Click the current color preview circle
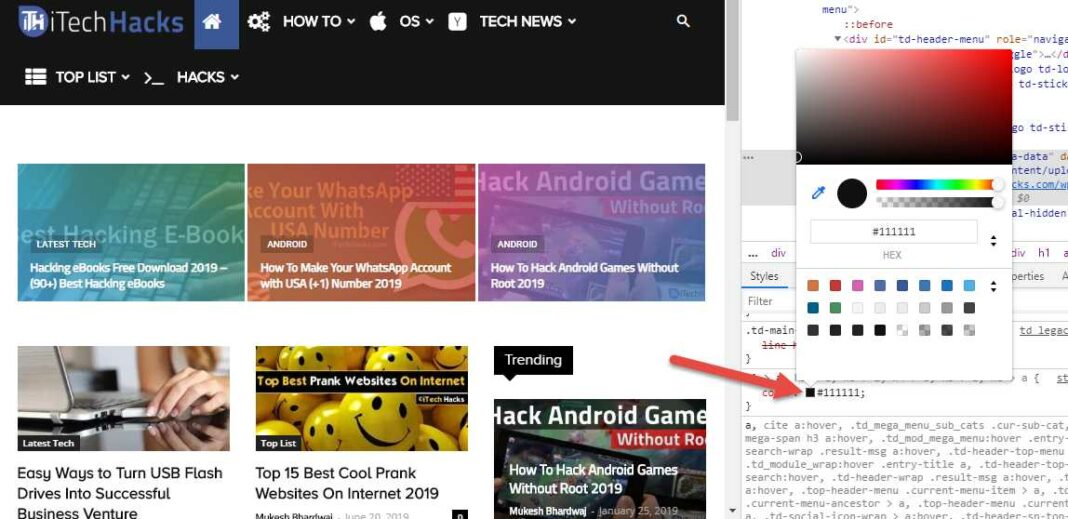 pos(851,193)
